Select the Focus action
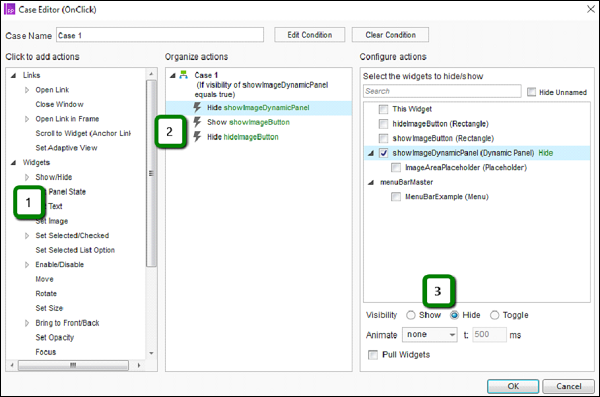Viewport: 600px width, 397px height. click(46, 352)
